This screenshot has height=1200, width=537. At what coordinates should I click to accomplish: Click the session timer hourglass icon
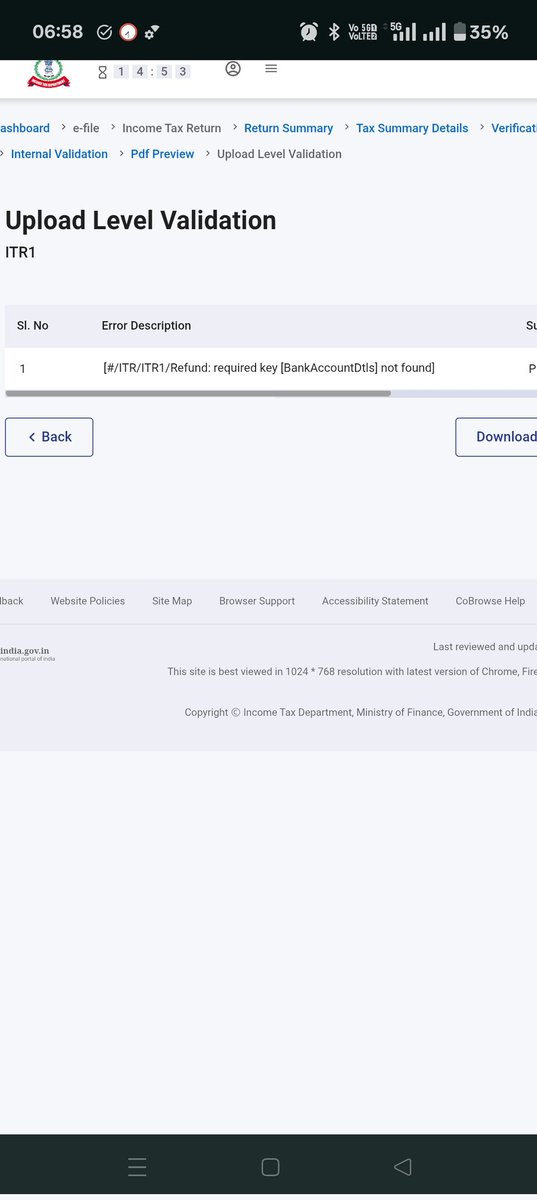(x=102, y=72)
